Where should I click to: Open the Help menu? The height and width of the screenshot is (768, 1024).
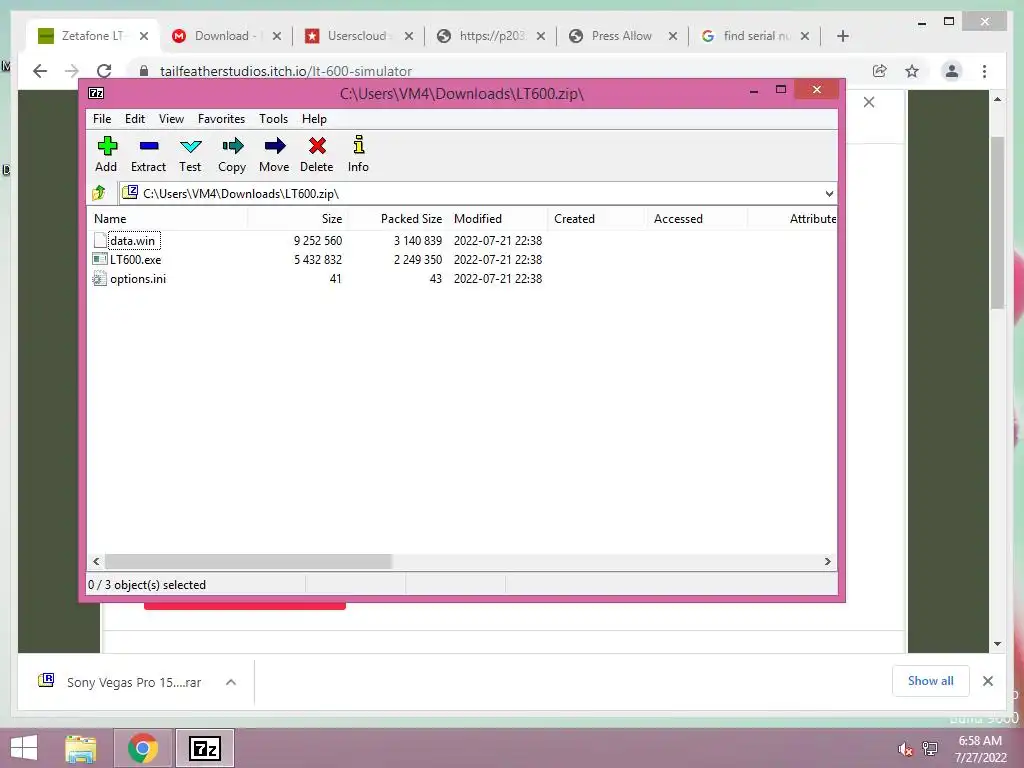click(314, 119)
